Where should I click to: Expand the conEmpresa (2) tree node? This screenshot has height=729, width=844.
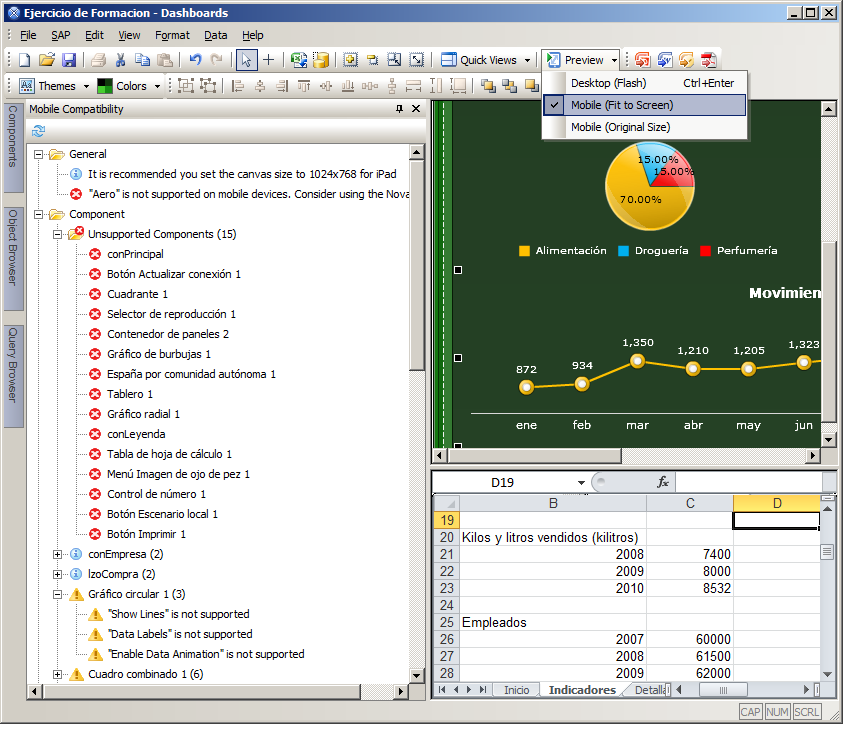click(x=58, y=554)
